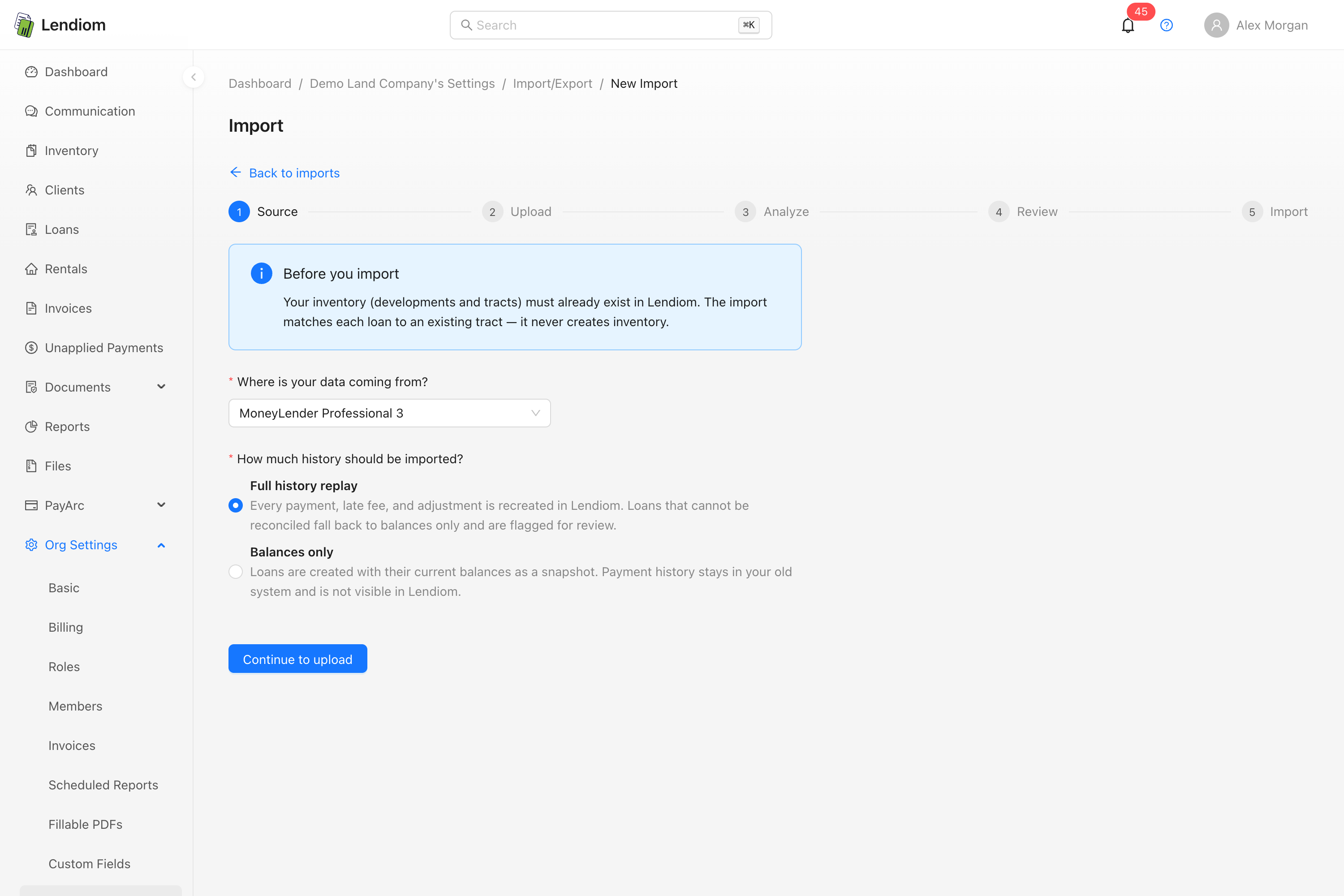Open Scheduled Reports settings
This screenshot has width=1344, height=896.
click(103, 785)
